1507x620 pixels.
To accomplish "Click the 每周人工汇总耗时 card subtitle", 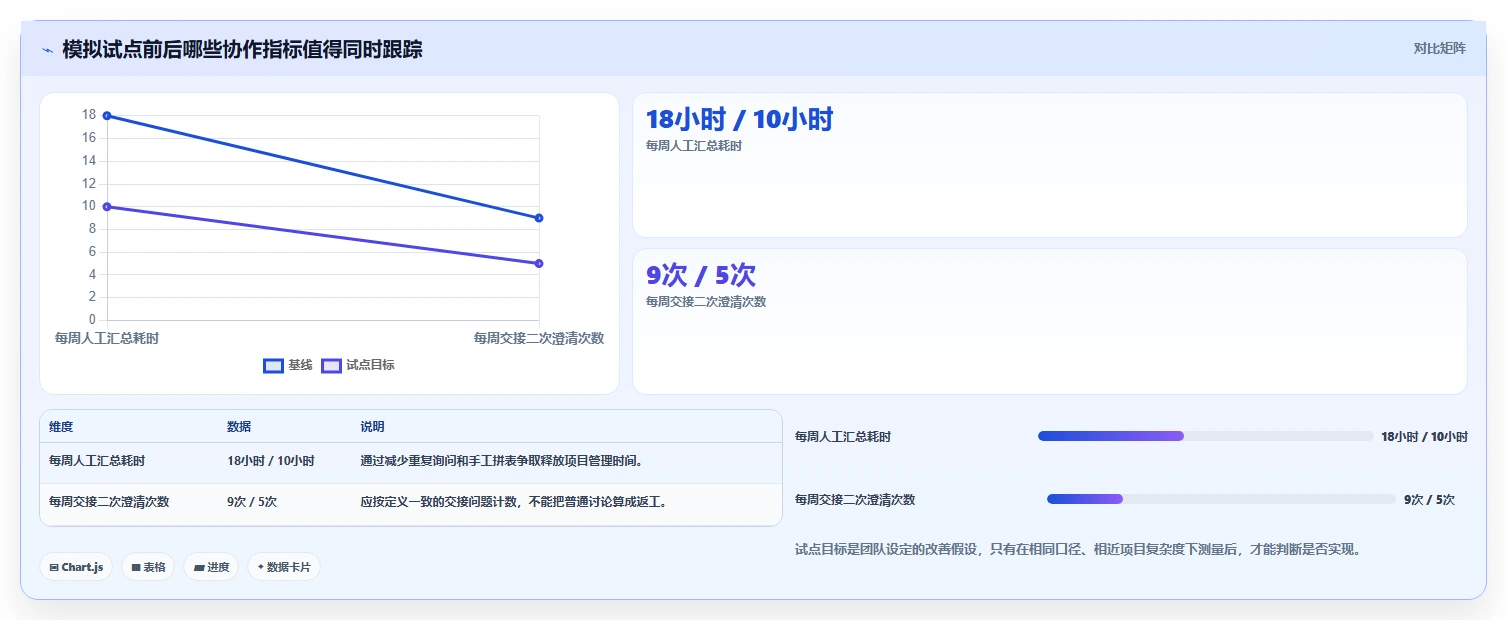I will pos(694,146).
